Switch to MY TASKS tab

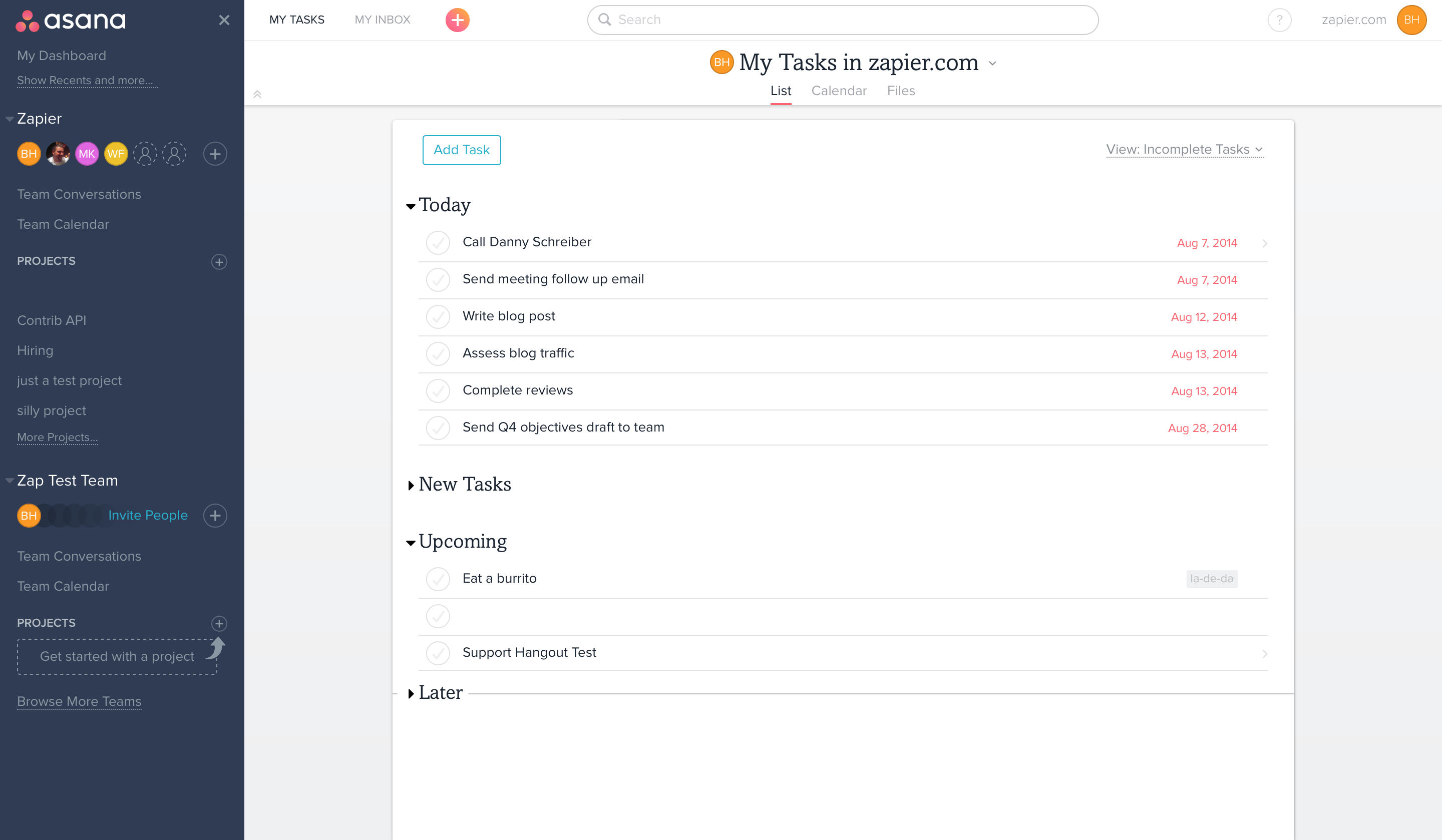(296, 20)
